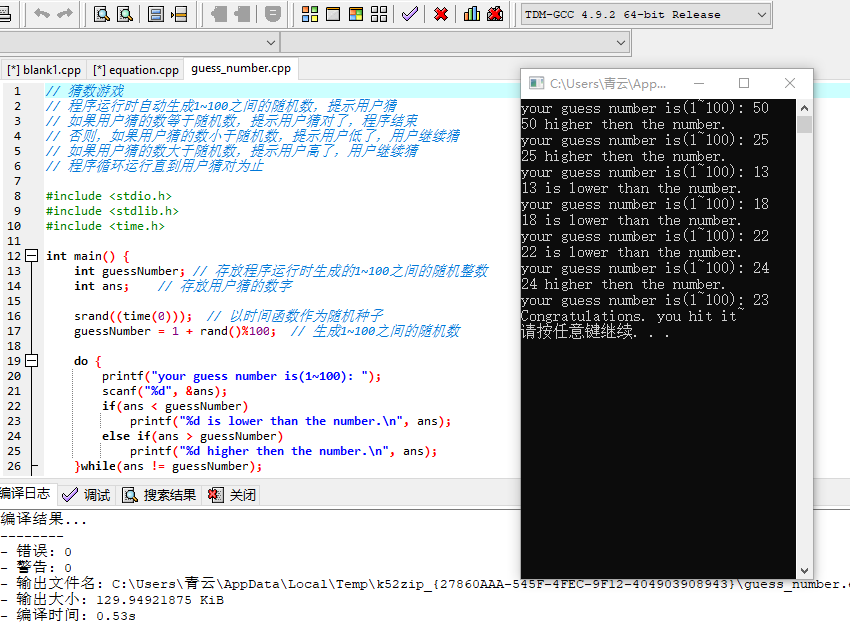The height and width of the screenshot is (640, 850).
Task: Click the grayed-out shield icon in the toolbar
Action: (x=273, y=14)
